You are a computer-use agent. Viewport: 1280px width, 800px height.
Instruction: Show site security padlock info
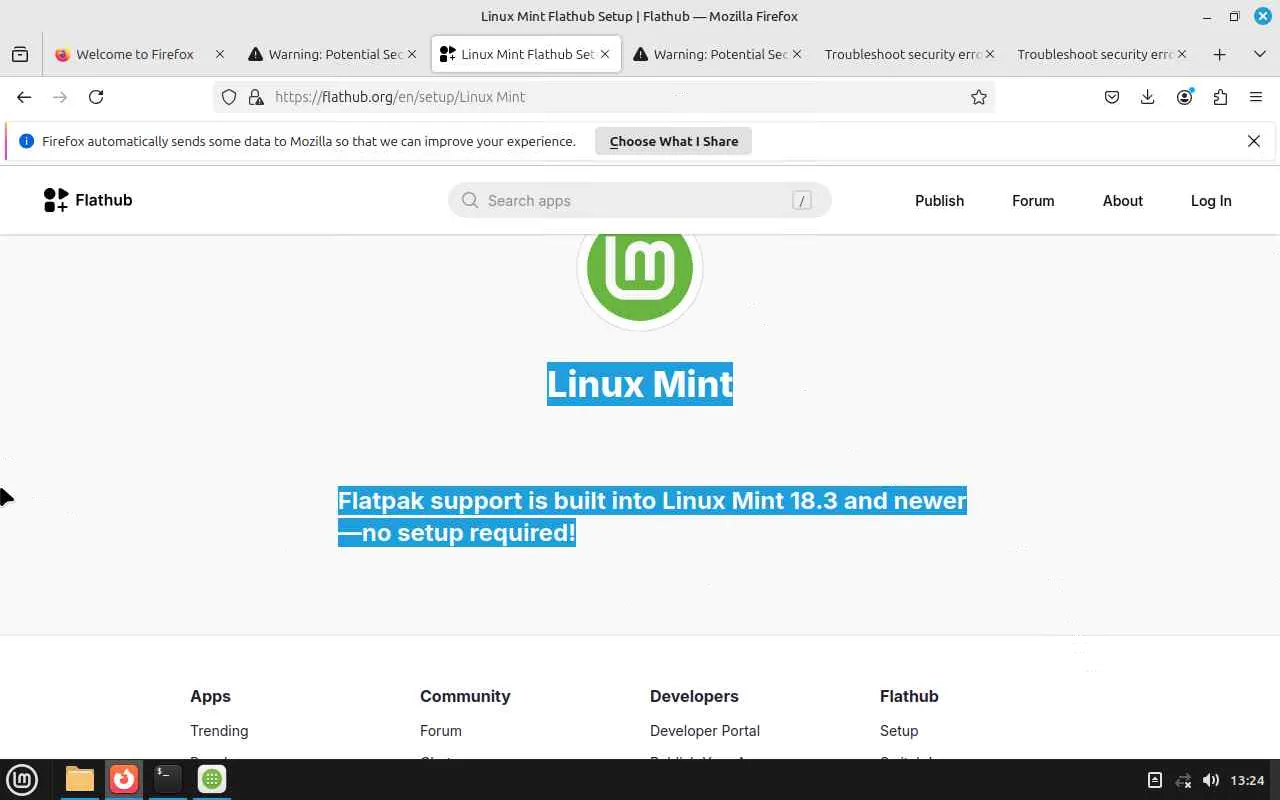pos(256,97)
